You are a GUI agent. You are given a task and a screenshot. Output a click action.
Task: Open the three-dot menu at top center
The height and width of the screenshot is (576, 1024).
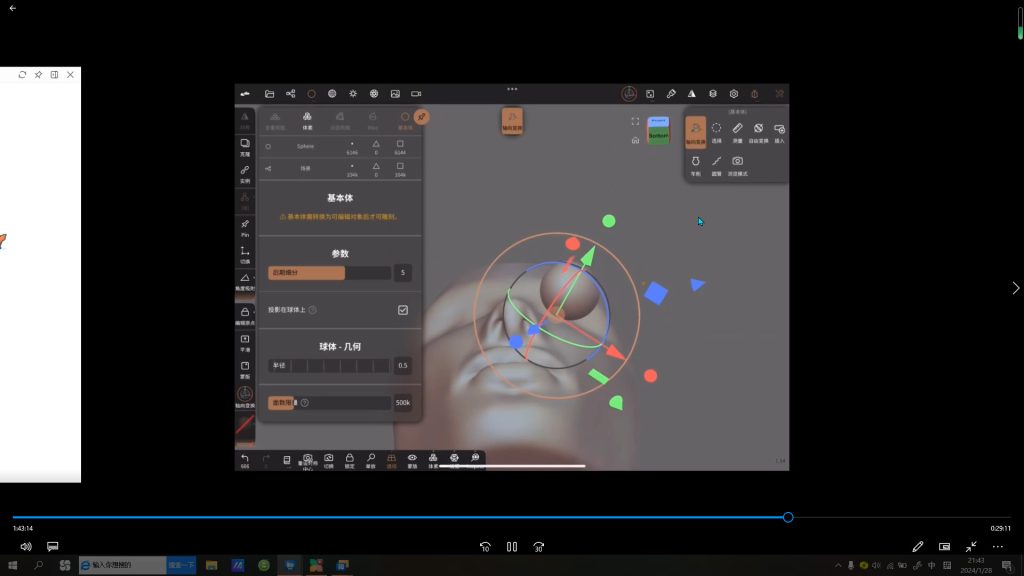point(512,89)
